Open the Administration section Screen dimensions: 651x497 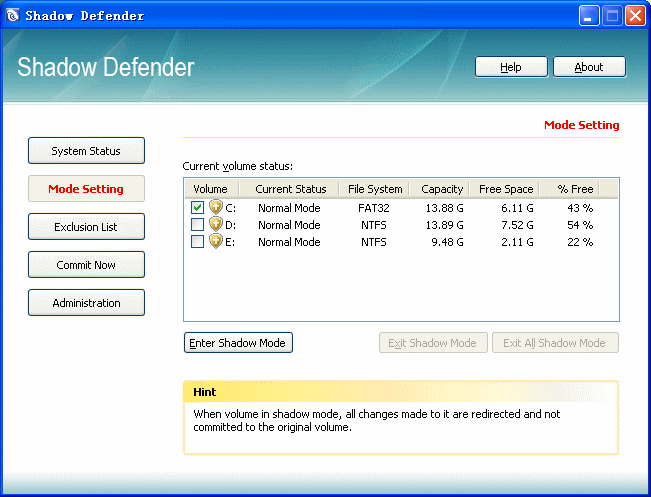pyautogui.click(x=86, y=303)
